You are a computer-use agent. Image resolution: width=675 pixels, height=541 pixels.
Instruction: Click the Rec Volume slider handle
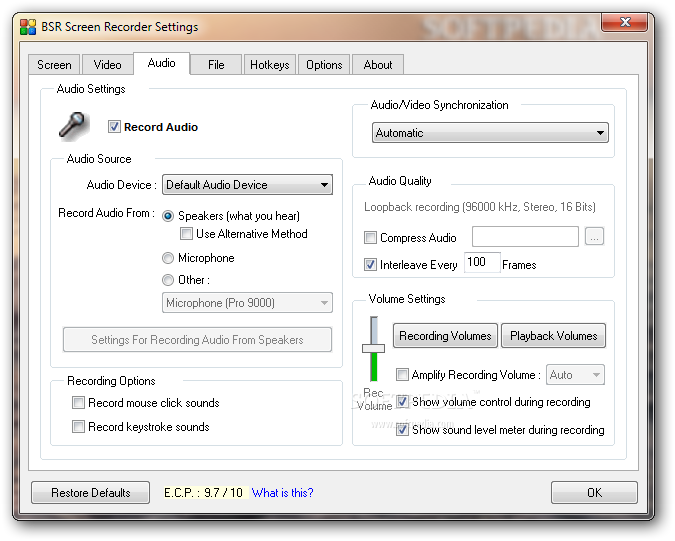click(373, 348)
